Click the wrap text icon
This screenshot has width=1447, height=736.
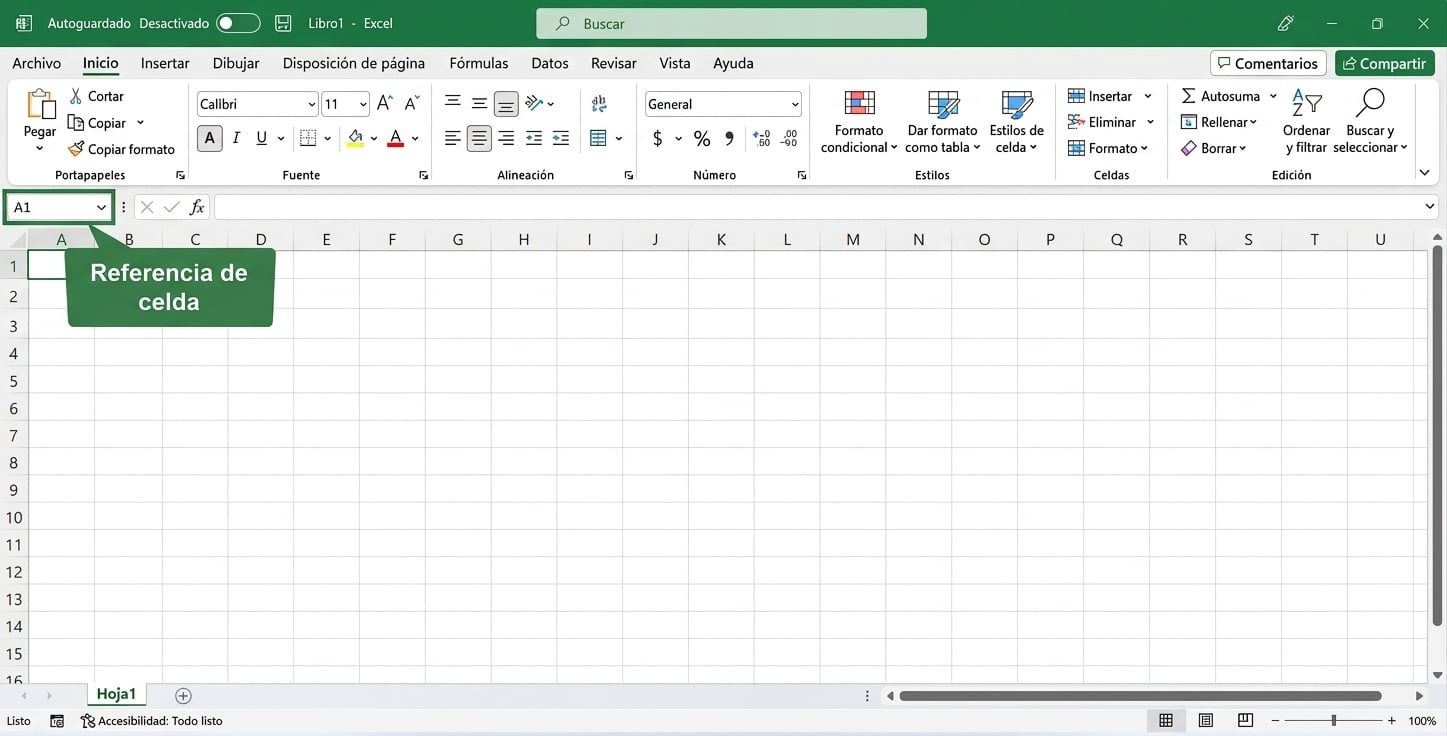(599, 103)
